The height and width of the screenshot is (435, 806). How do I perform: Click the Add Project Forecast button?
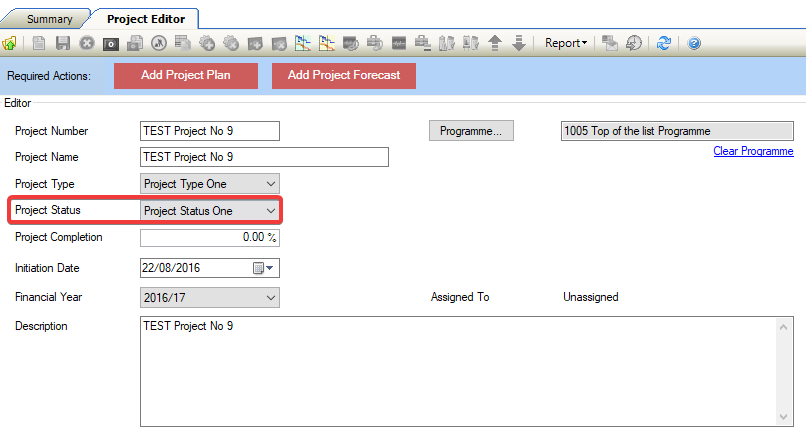point(344,75)
